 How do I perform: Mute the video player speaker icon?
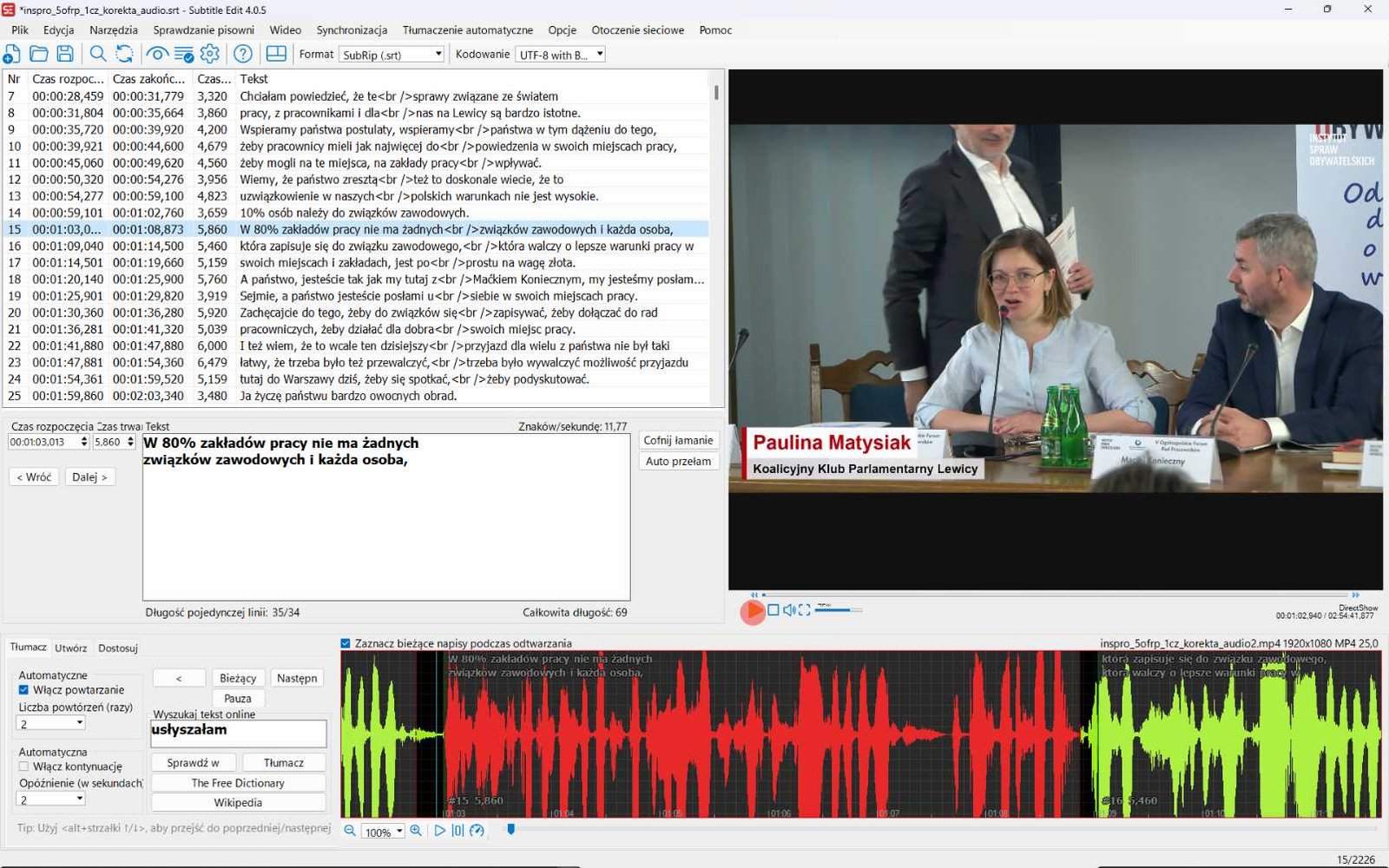click(x=789, y=610)
